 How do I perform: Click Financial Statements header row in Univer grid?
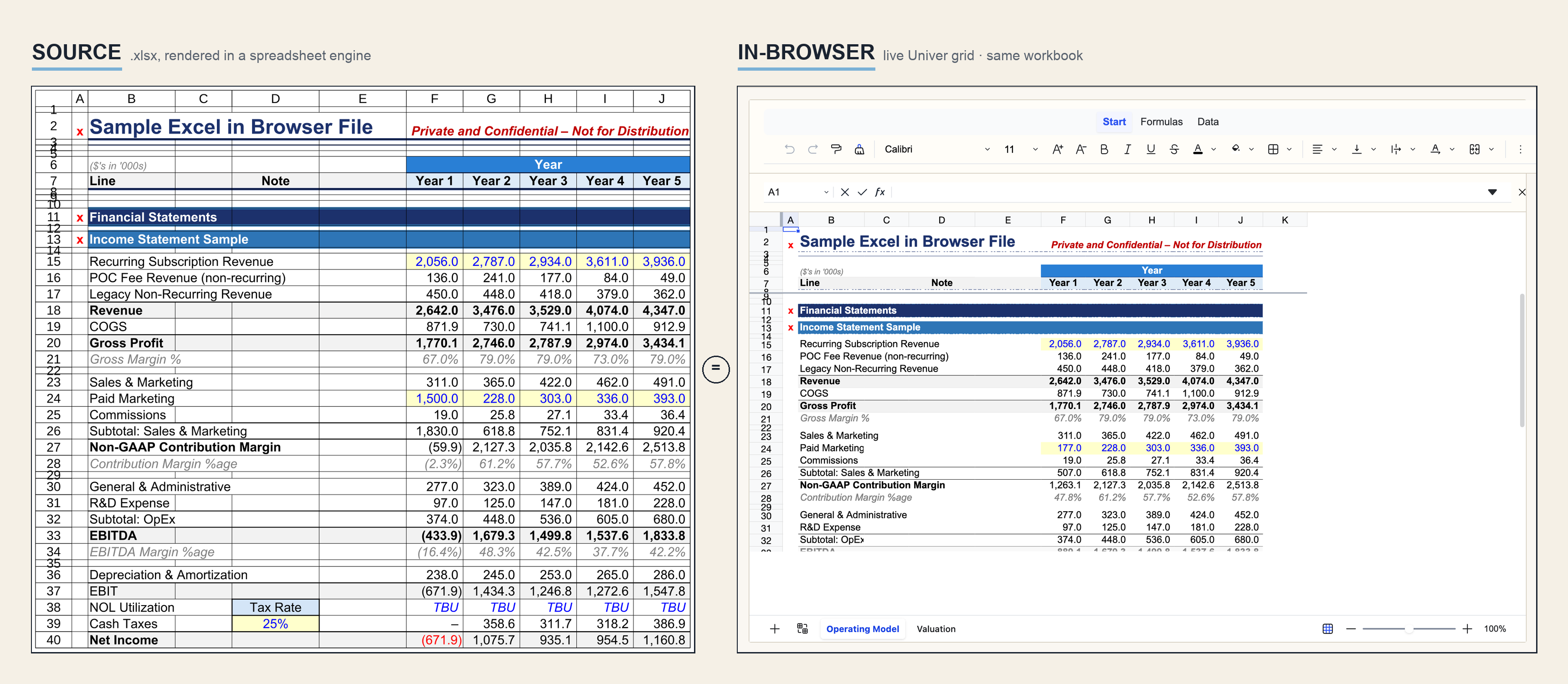[x=1030, y=311]
